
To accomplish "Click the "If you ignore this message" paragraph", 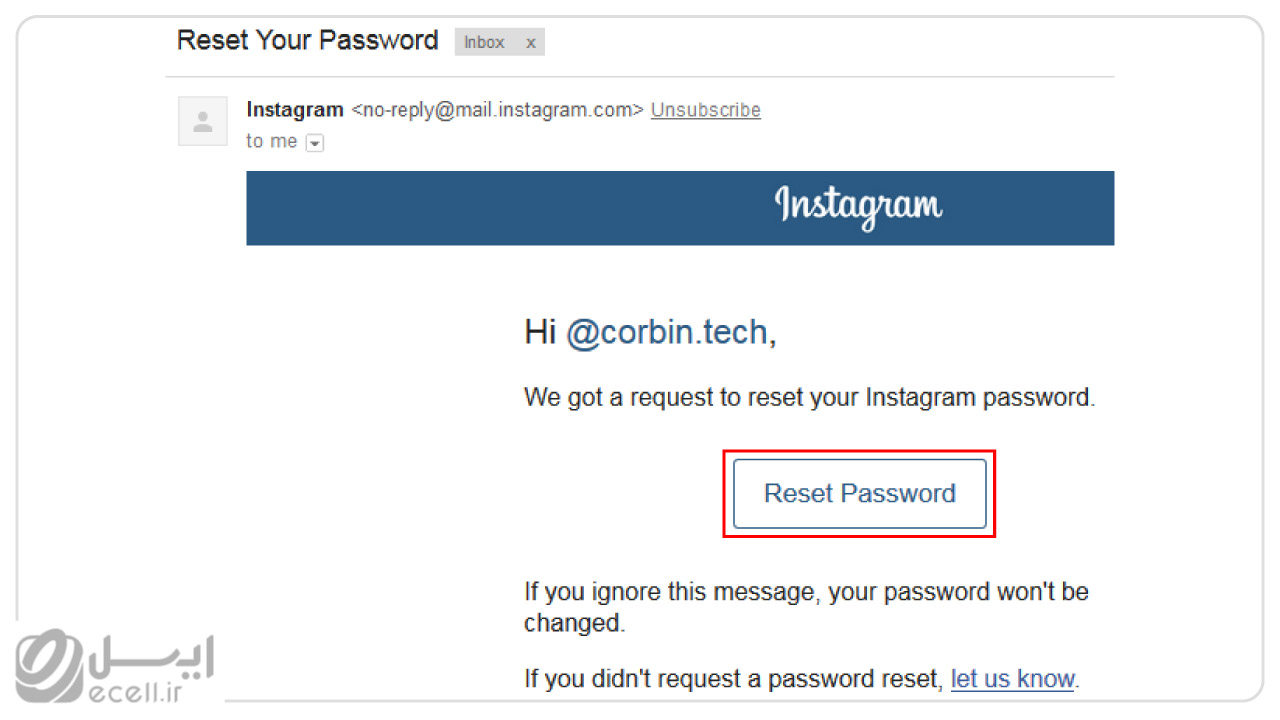I will pos(806,607).
